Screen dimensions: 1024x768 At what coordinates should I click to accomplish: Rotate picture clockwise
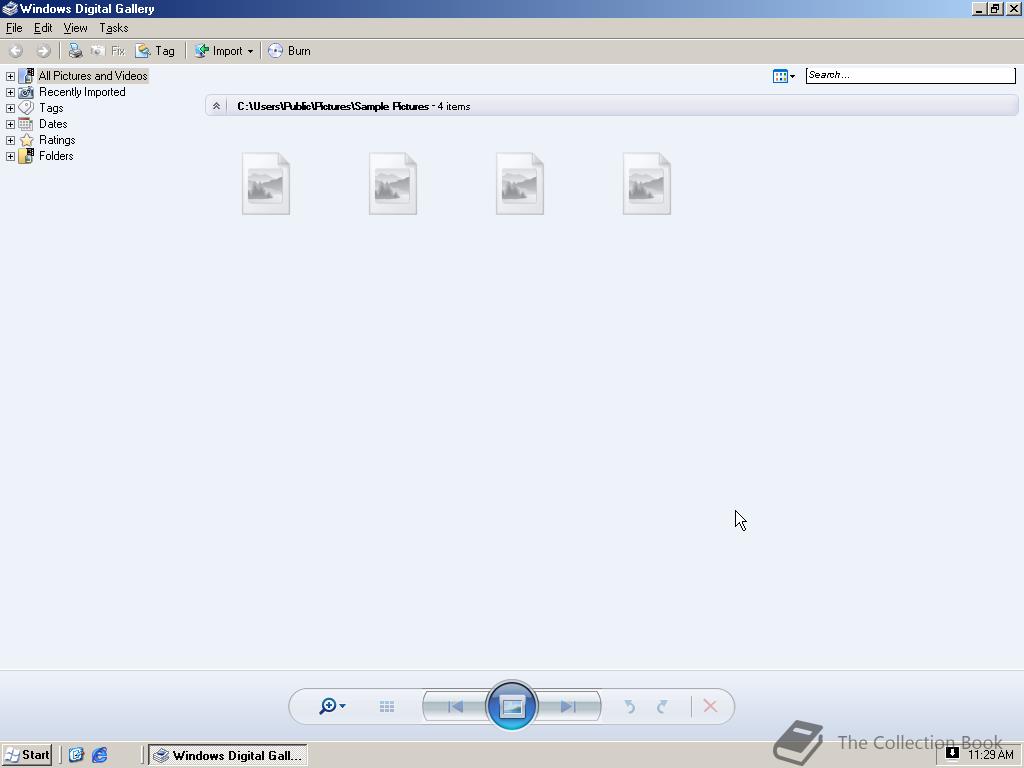tap(662, 707)
